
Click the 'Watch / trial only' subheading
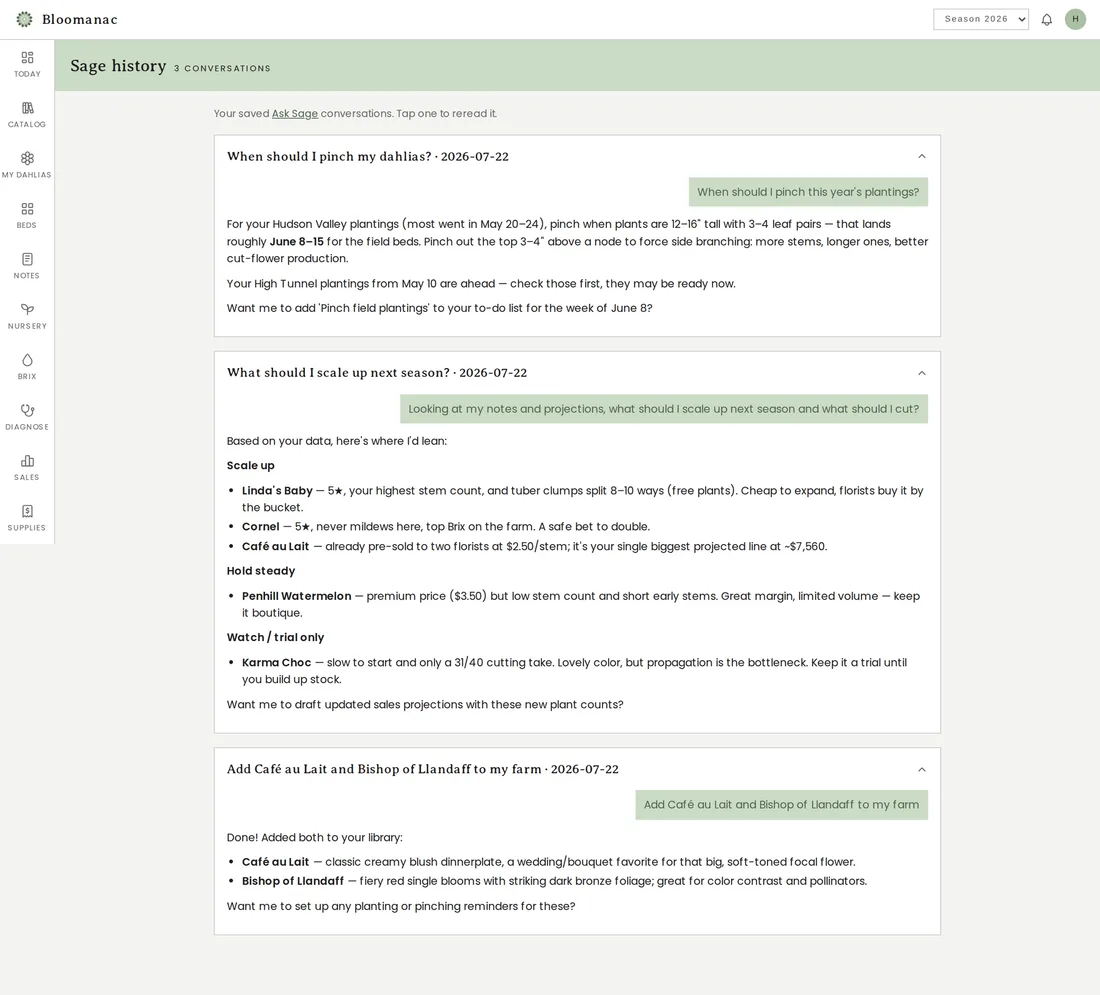(x=275, y=637)
